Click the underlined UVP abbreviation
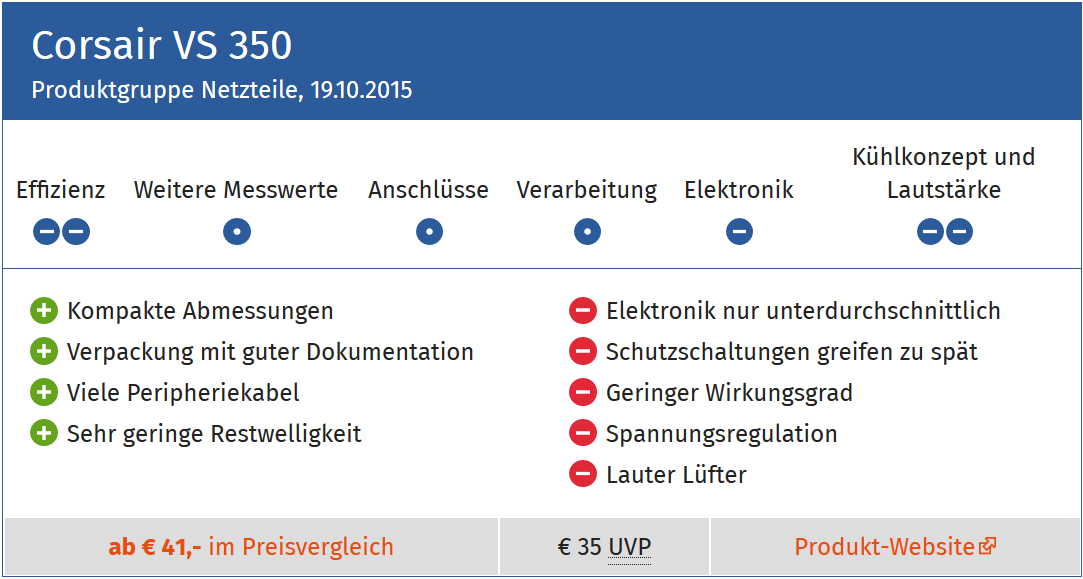1083x579 pixels. pos(629,547)
